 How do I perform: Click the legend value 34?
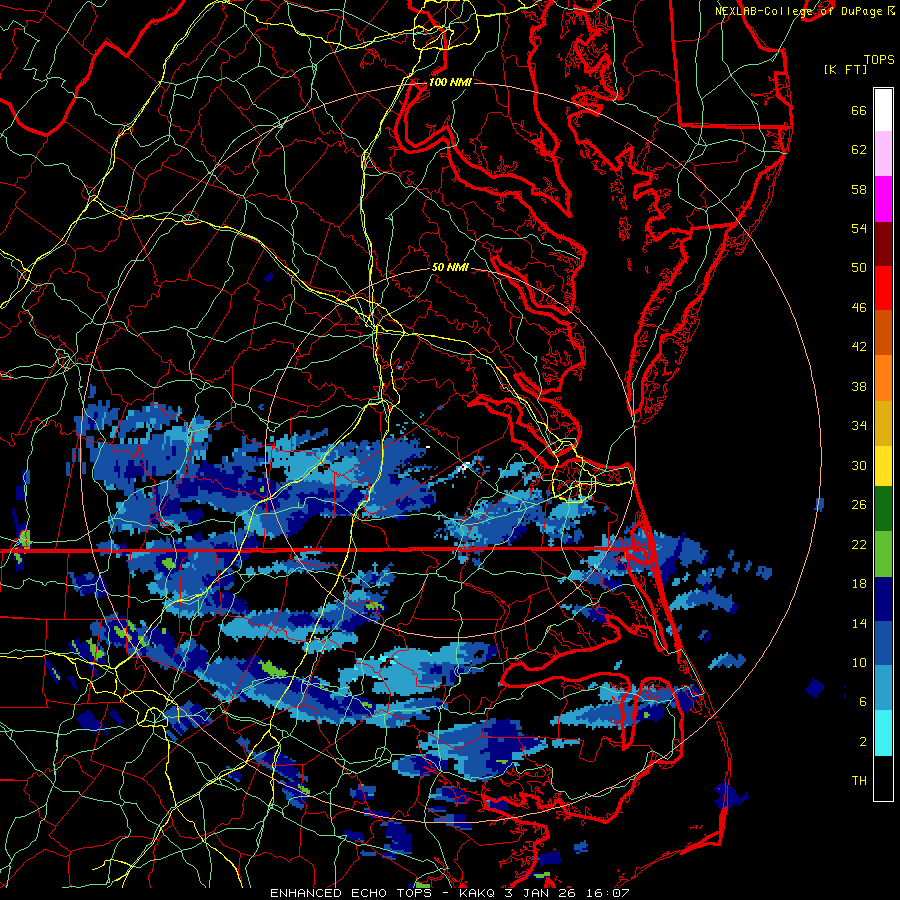pos(859,426)
